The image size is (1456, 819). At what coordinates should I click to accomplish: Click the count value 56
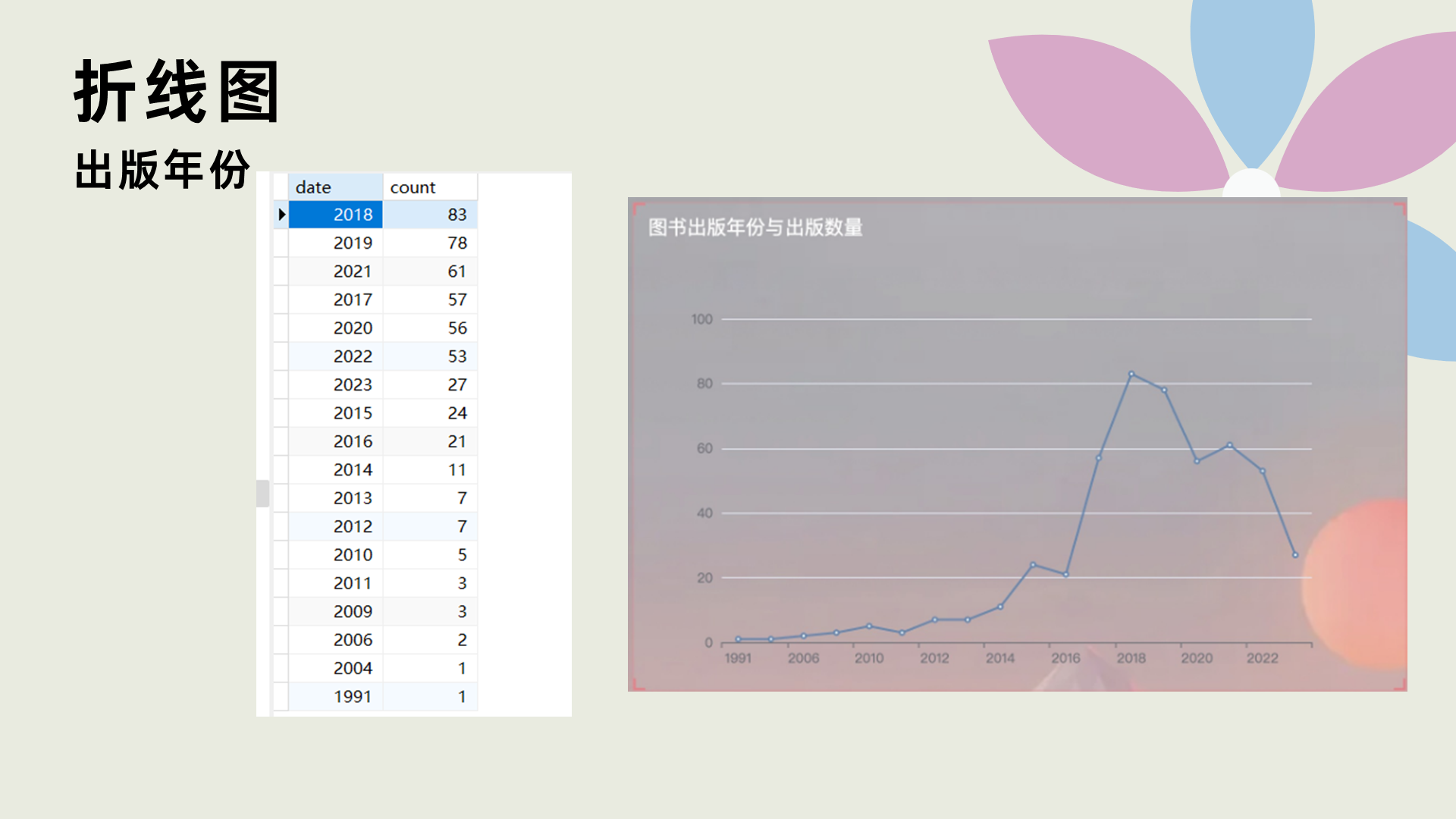pos(430,328)
